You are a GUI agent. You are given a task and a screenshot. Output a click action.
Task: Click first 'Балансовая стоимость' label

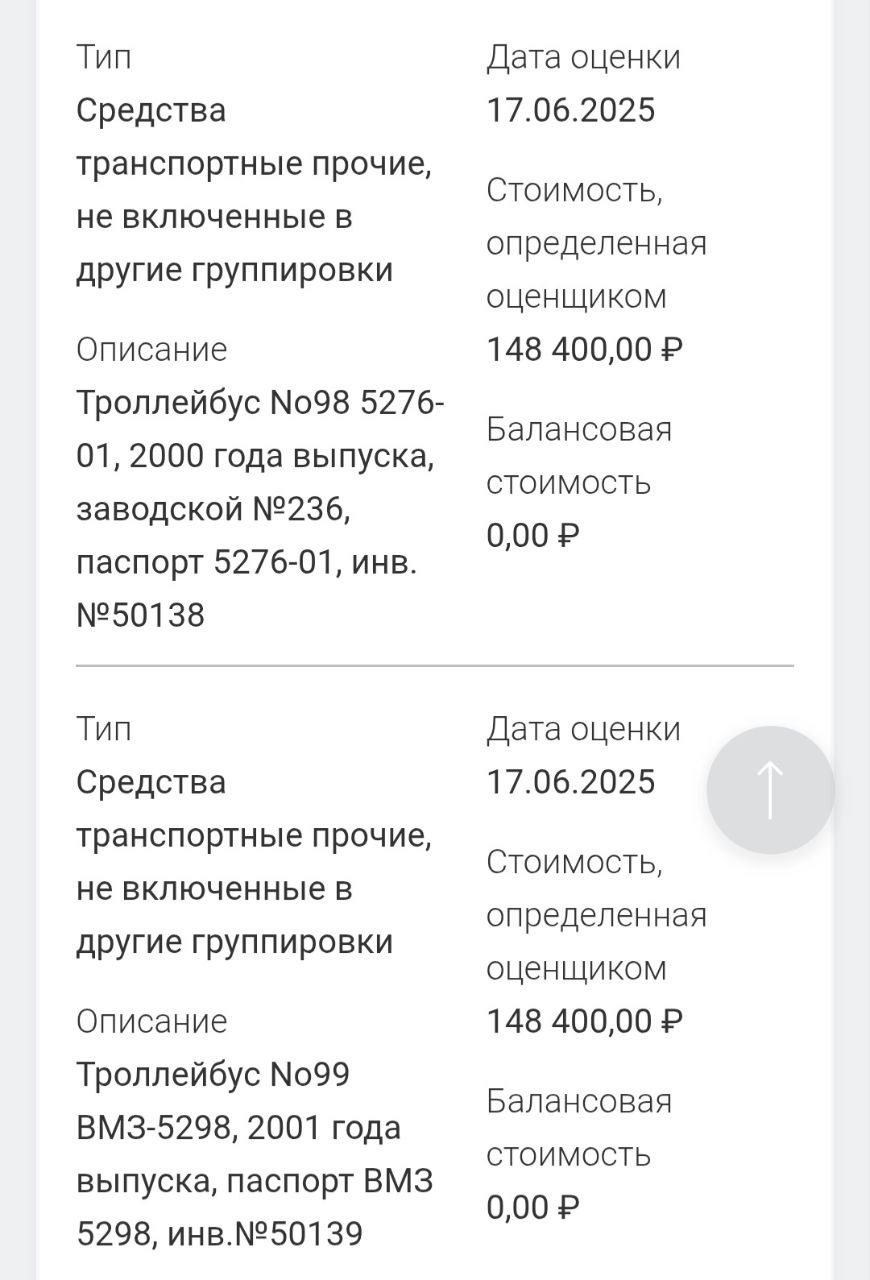click(578, 456)
